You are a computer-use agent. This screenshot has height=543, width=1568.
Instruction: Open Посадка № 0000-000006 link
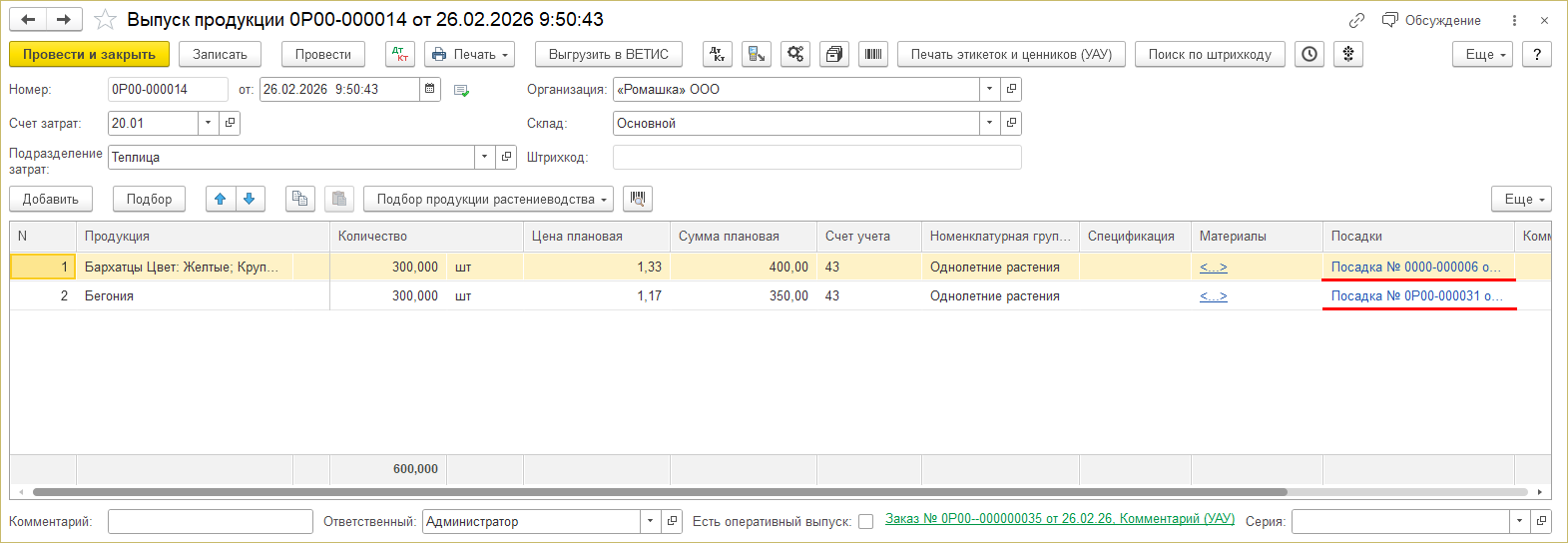click(1415, 267)
